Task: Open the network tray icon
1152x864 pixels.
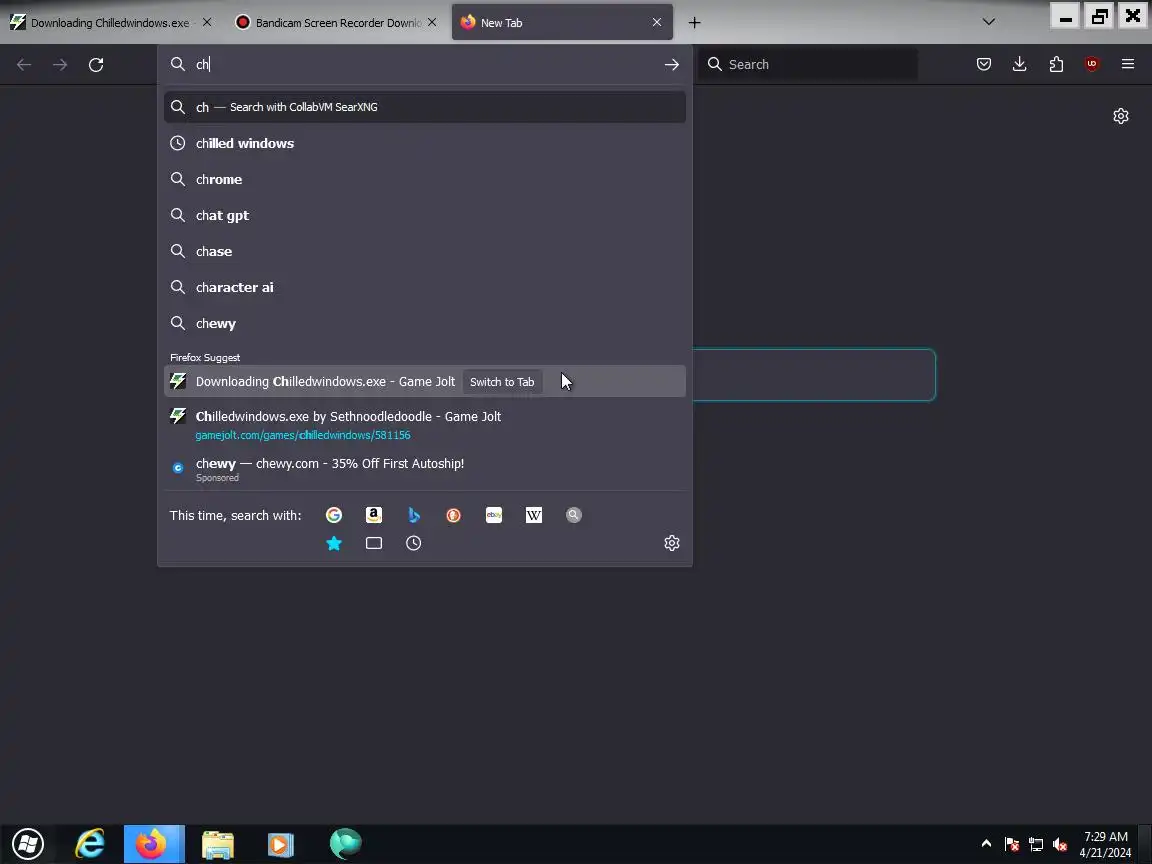Action: point(1036,844)
